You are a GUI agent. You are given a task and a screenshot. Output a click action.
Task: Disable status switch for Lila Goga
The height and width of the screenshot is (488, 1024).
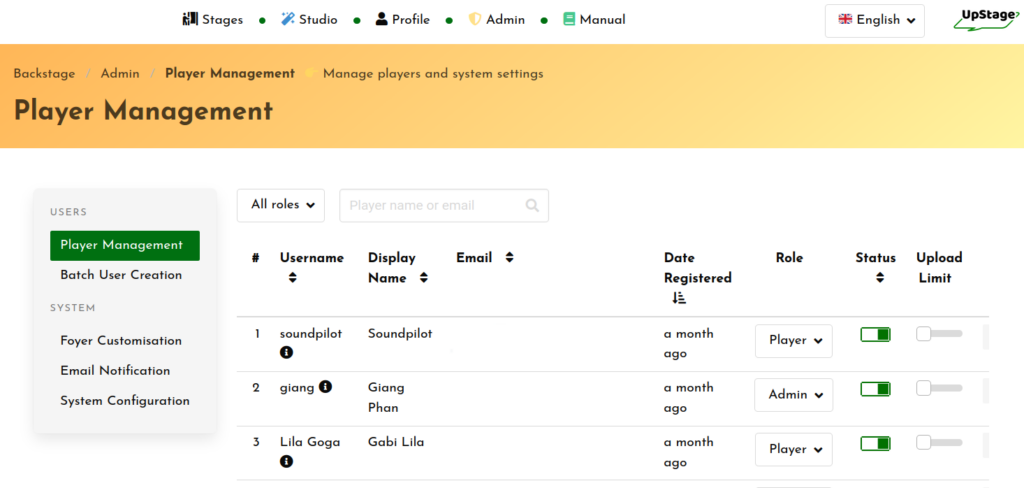875,444
